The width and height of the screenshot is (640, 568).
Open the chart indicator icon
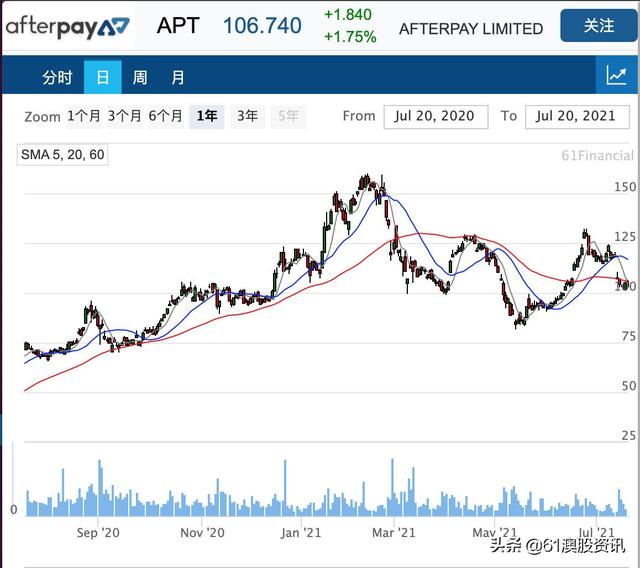click(617, 75)
